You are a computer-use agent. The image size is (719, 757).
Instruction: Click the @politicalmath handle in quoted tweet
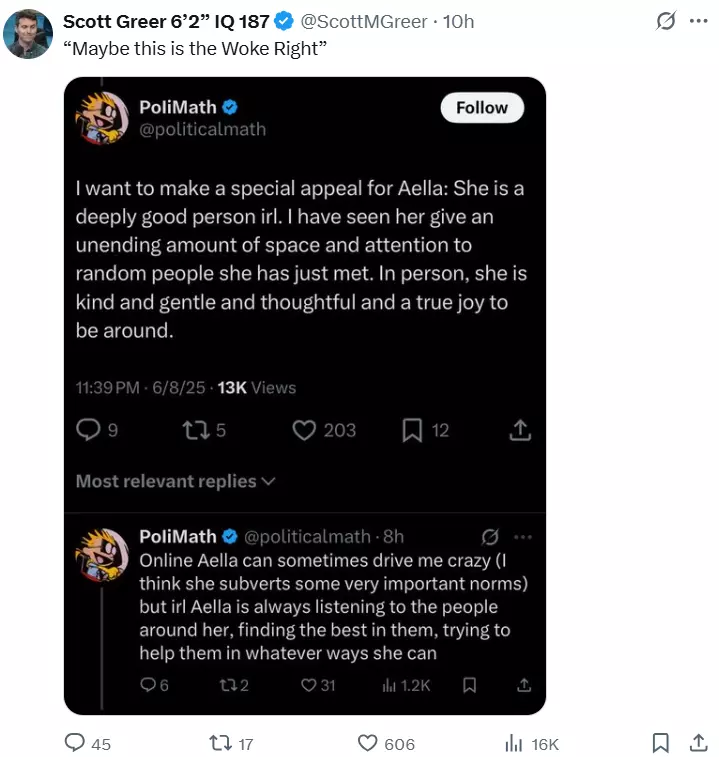point(202,129)
